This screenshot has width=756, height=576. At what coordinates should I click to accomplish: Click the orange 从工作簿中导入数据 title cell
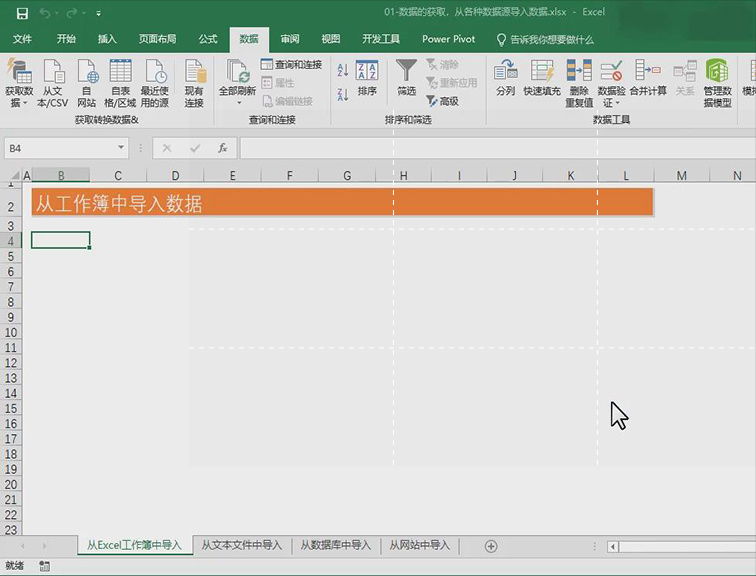tap(342, 202)
